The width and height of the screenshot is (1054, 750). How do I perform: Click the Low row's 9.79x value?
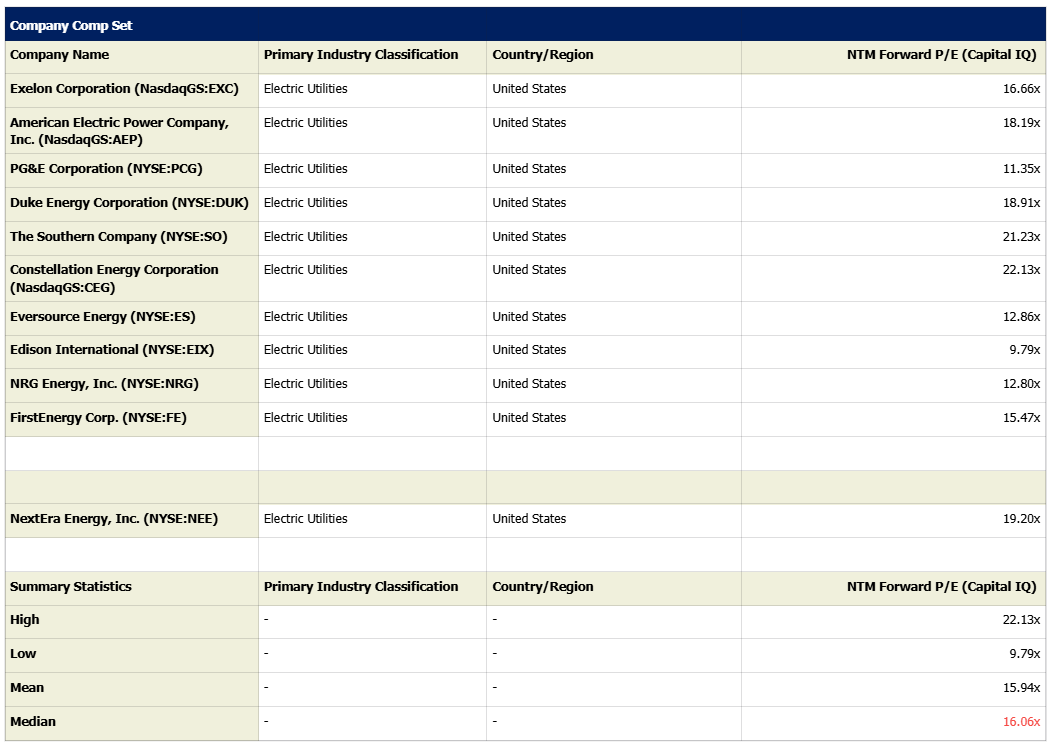click(1024, 654)
